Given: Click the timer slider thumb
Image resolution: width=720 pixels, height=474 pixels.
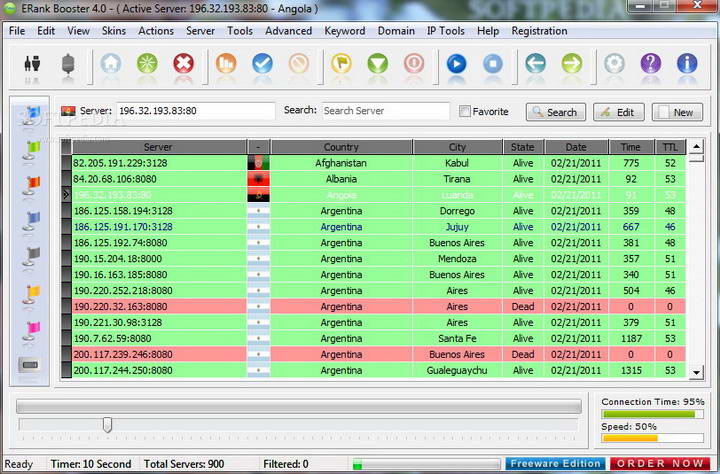Looking at the screenshot, I should click(x=107, y=424).
